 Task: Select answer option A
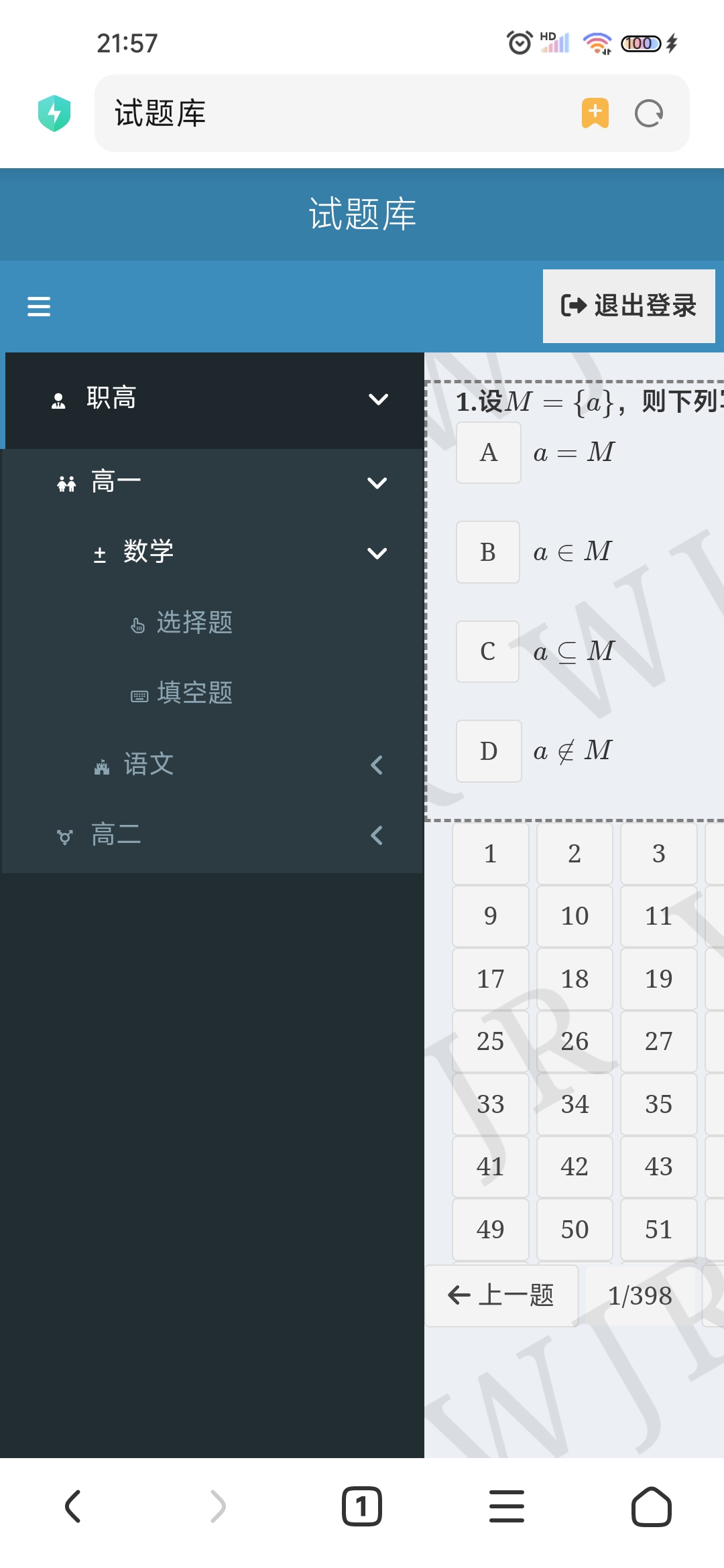[489, 453]
